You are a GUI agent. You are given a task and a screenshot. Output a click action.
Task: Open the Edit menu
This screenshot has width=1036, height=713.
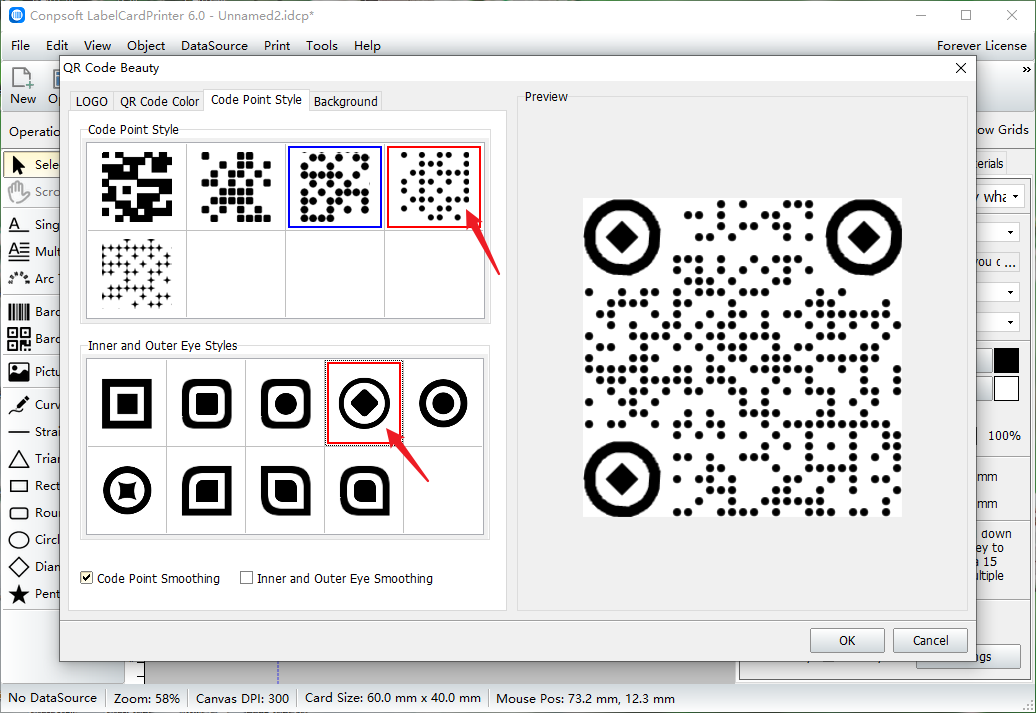(57, 46)
